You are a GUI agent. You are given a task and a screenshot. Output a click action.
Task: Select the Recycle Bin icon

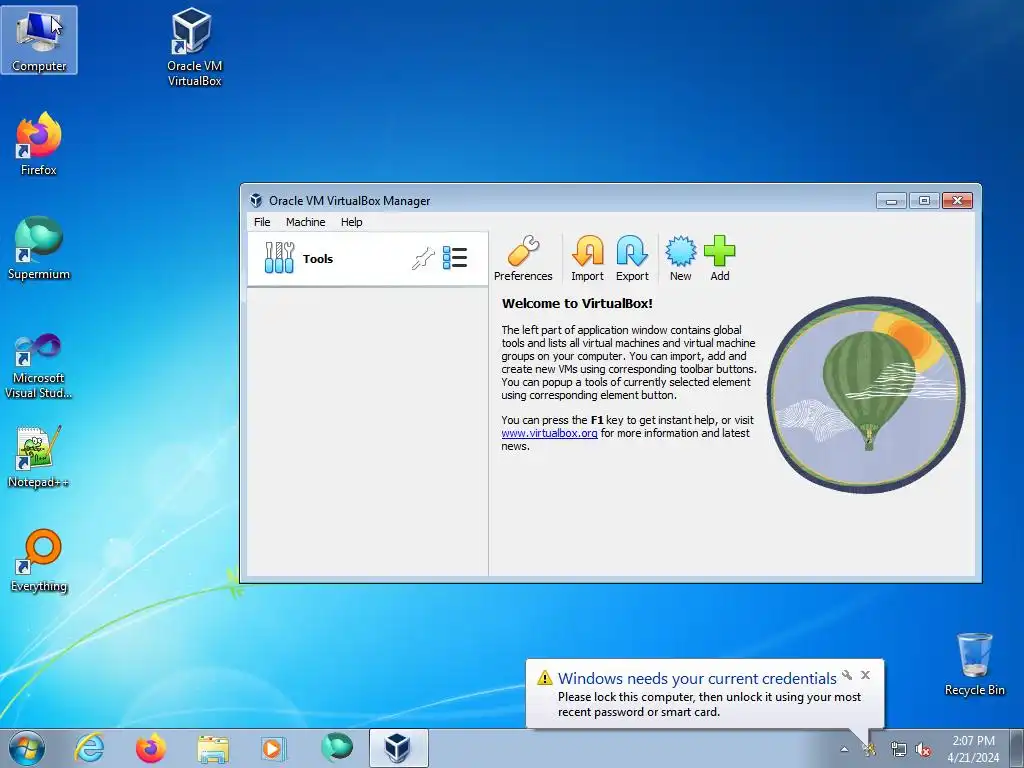[x=974, y=664]
